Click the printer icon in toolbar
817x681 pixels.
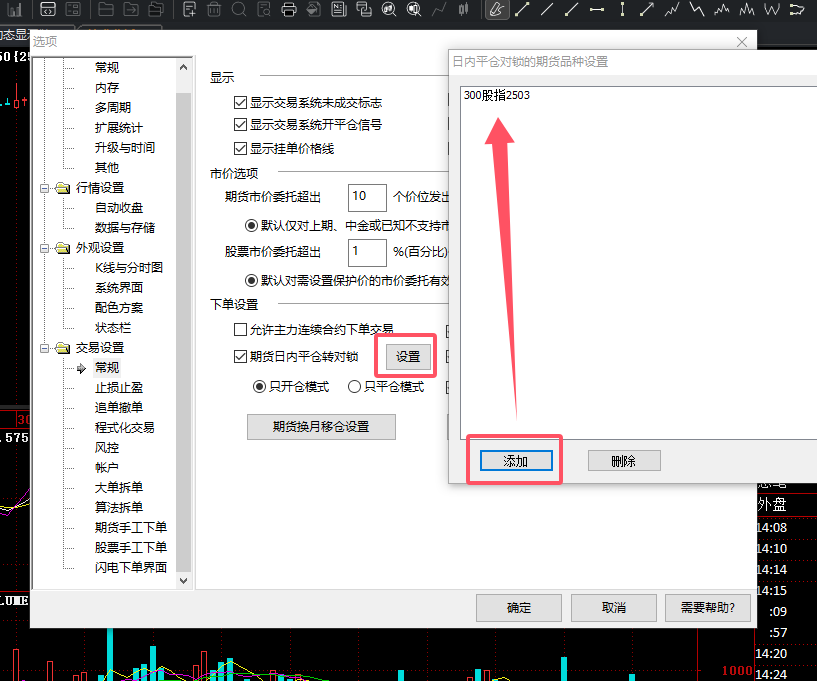tap(289, 9)
